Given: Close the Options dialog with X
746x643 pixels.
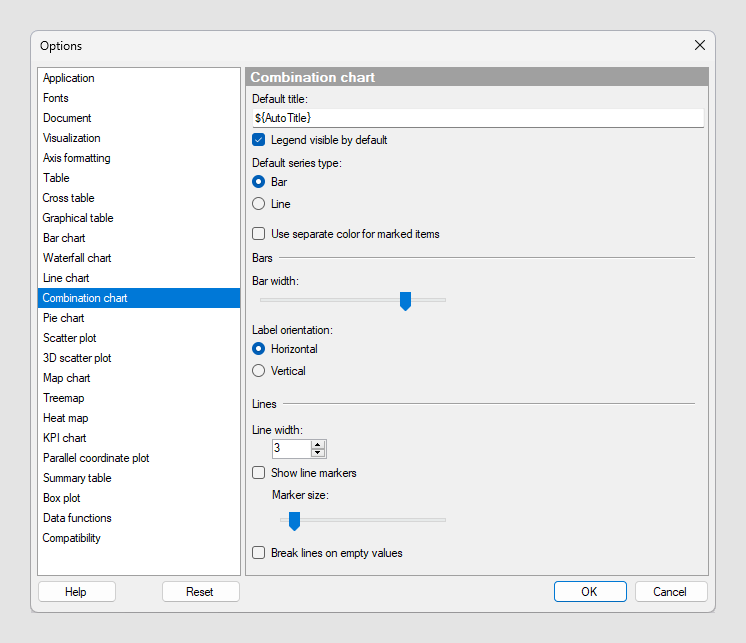Looking at the screenshot, I should 699,45.
